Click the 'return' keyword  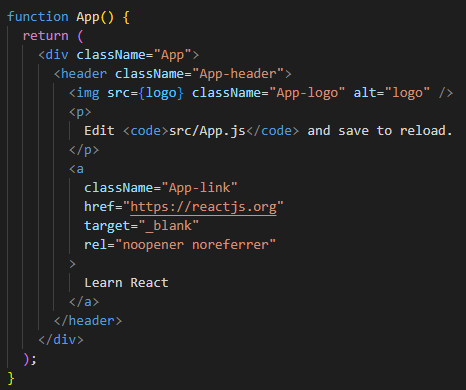(45, 36)
